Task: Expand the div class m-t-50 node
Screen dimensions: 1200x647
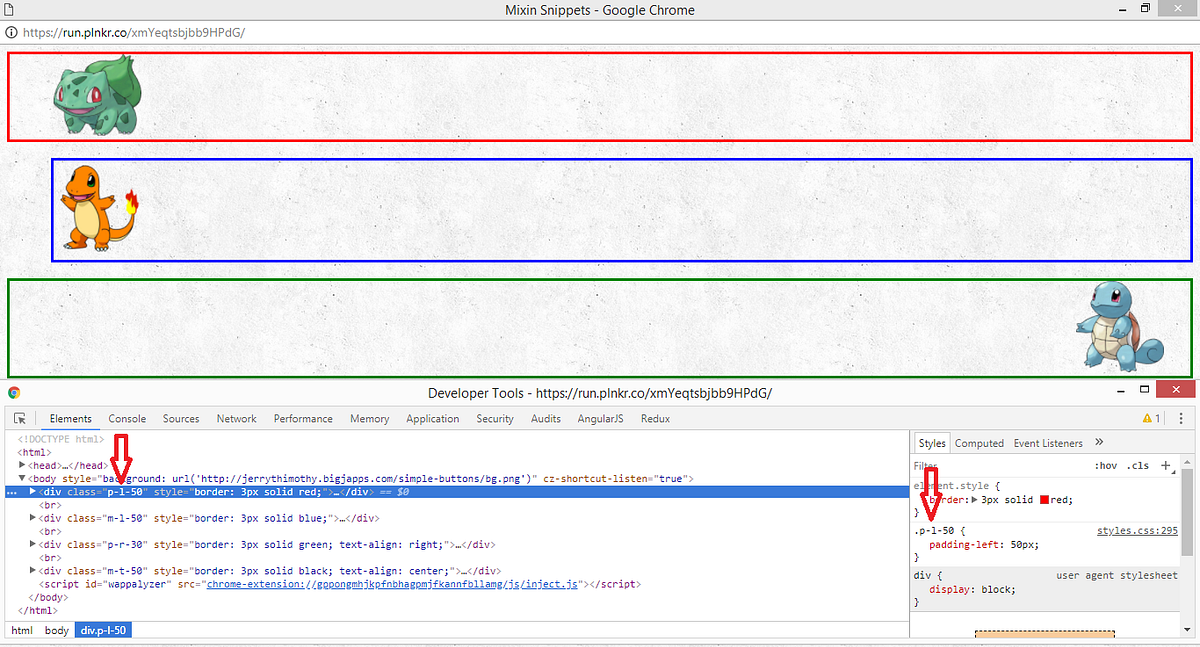Action: click(x=33, y=570)
